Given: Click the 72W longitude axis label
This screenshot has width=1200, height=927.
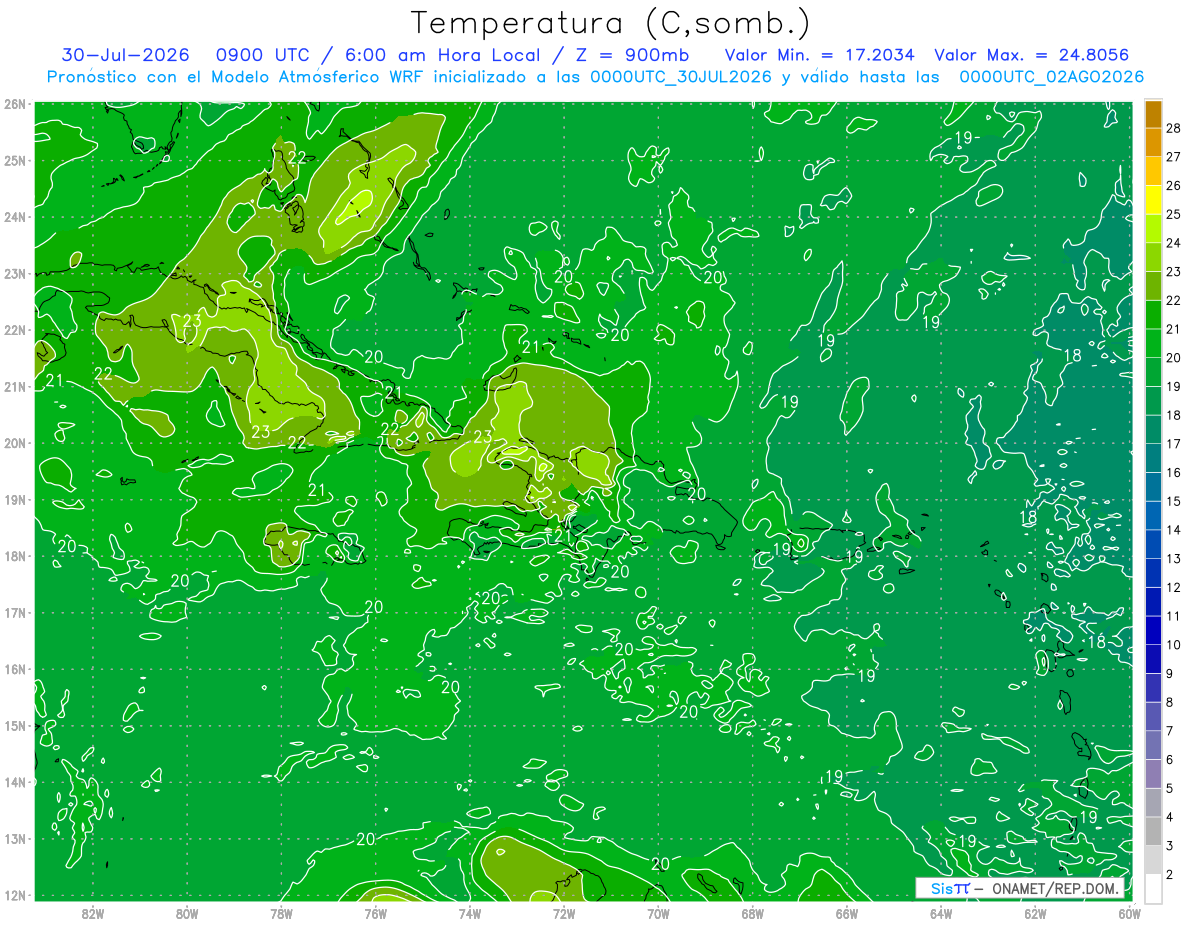Looking at the screenshot, I should tap(564, 913).
